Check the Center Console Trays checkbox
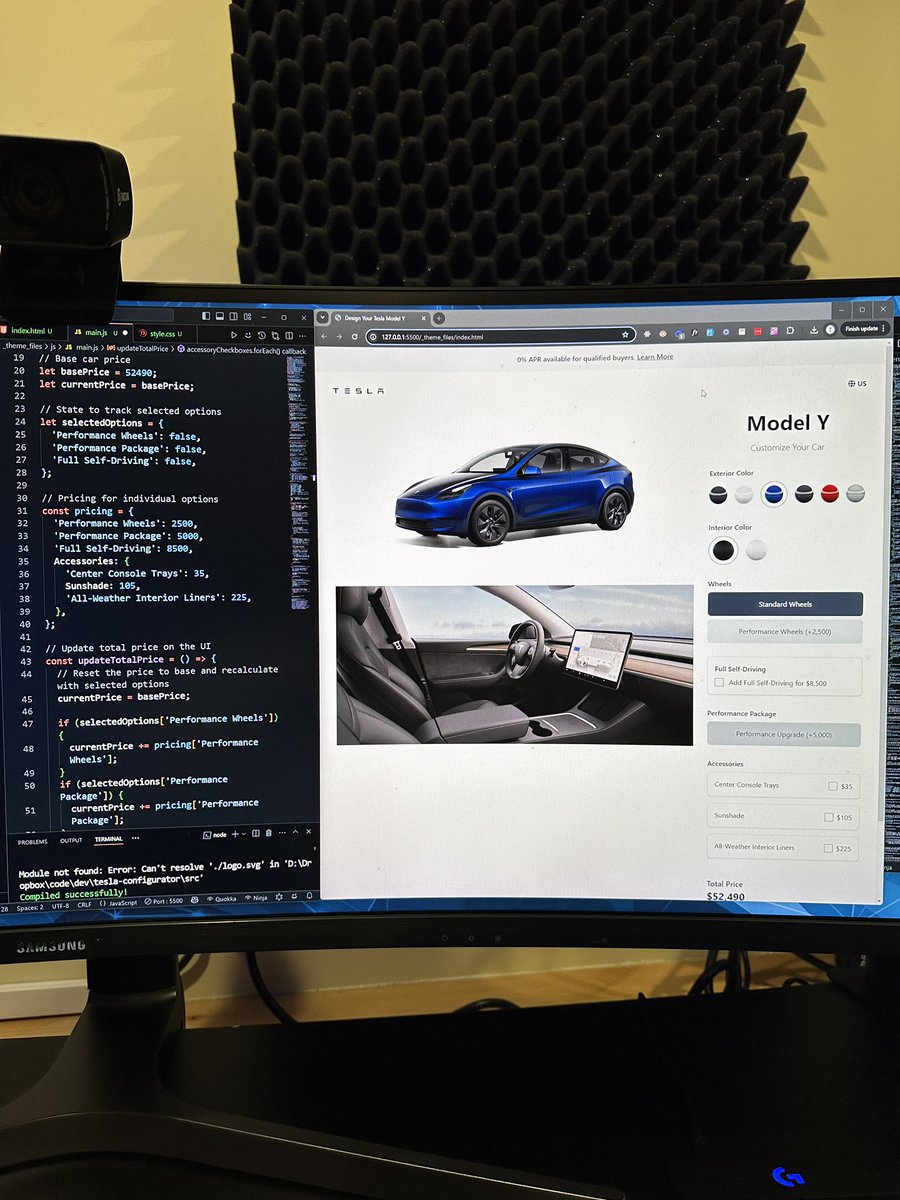The image size is (900, 1200). (832, 786)
